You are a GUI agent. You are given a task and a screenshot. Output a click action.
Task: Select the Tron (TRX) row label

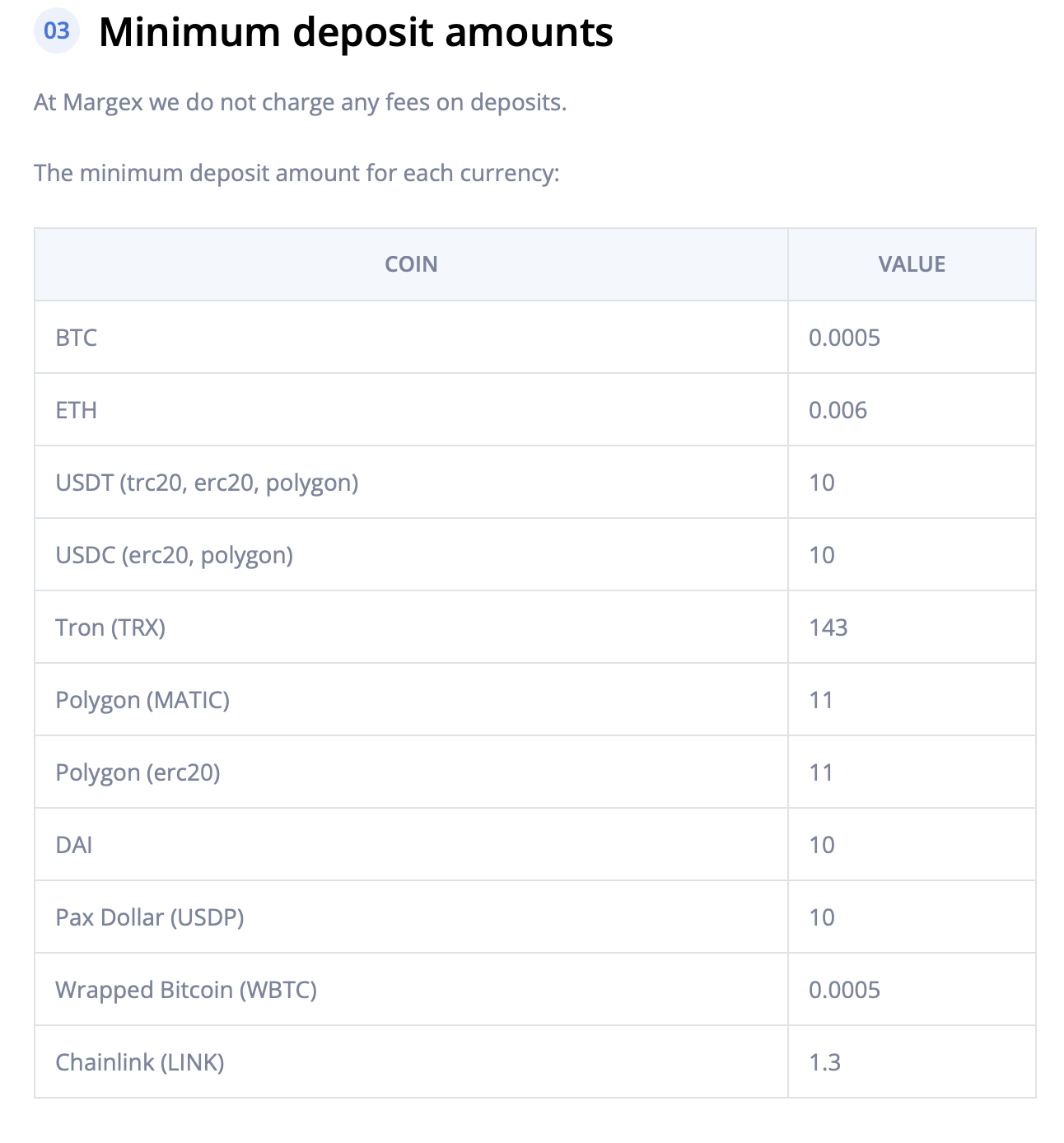(110, 627)
